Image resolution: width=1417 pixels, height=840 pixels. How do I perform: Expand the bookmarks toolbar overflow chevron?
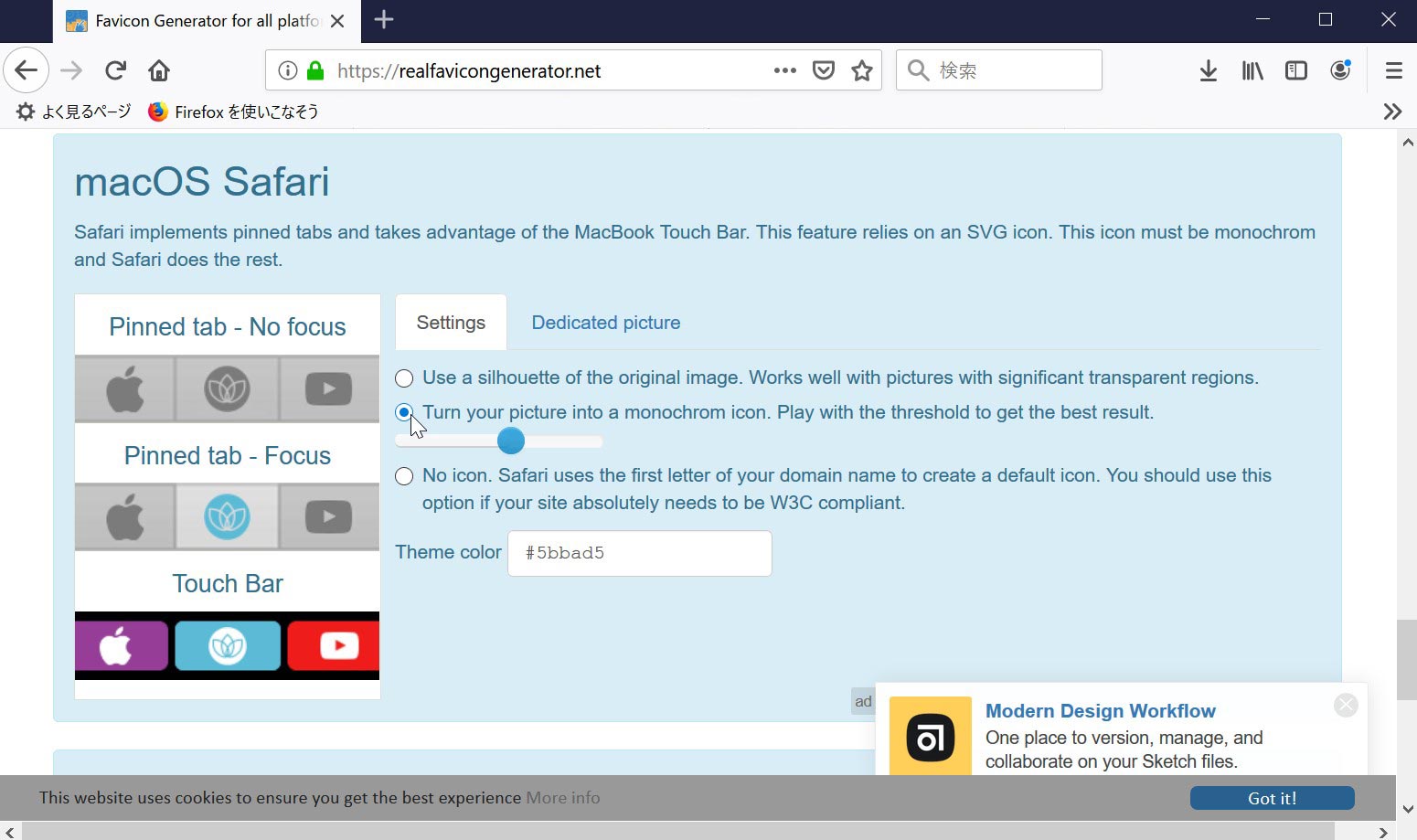1392,112
